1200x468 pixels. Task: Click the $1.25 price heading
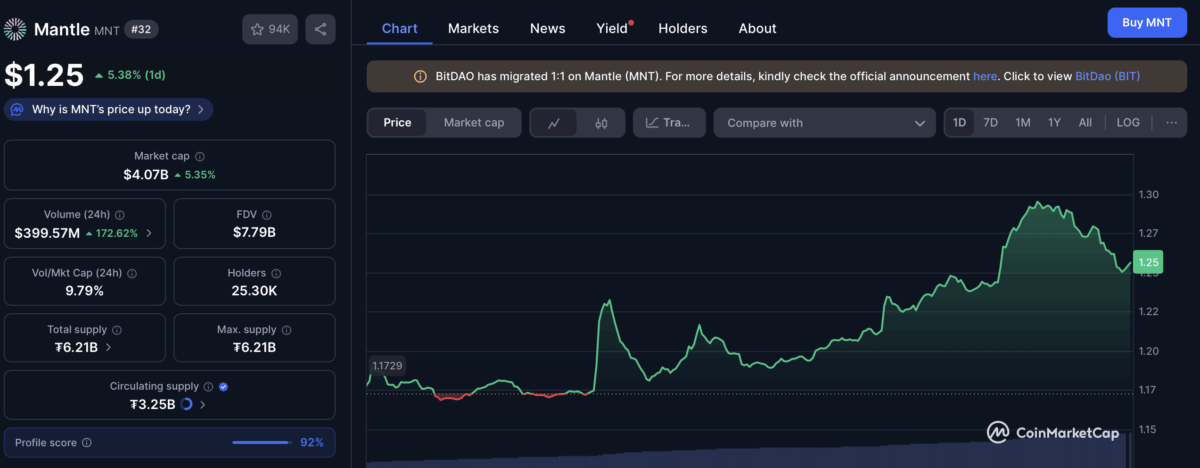coord(43,76)
